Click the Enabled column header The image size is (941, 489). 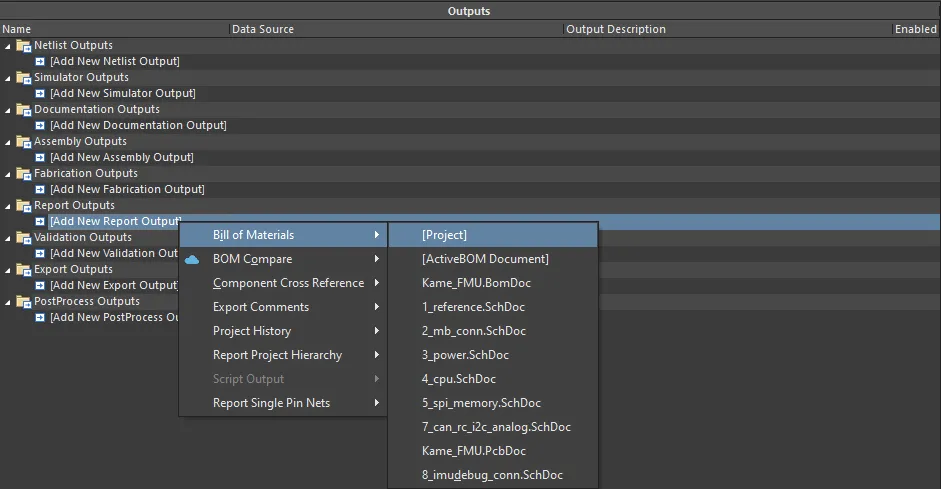click(915, 29)
